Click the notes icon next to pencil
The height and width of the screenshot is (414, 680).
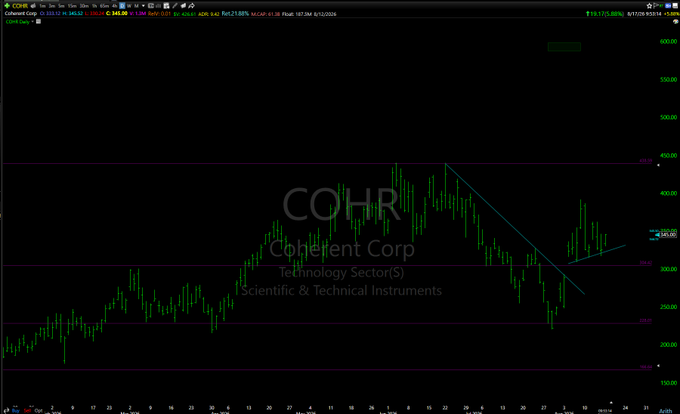(x=183, y=6)
